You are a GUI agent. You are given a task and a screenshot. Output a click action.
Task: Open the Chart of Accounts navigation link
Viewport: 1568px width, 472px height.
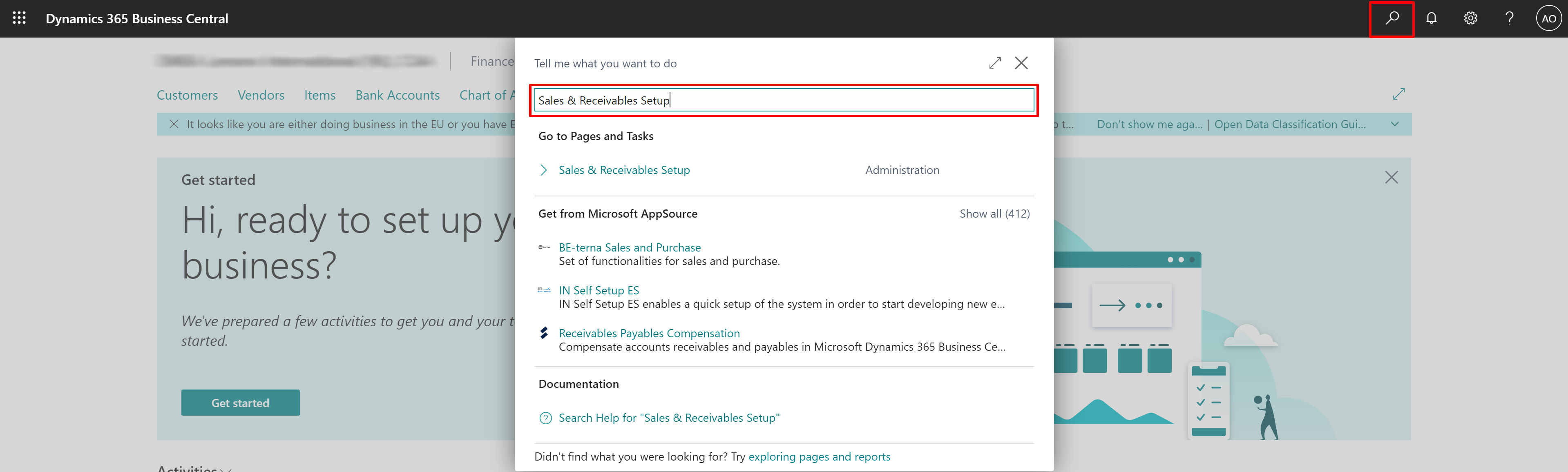click(x=487, y=95)
